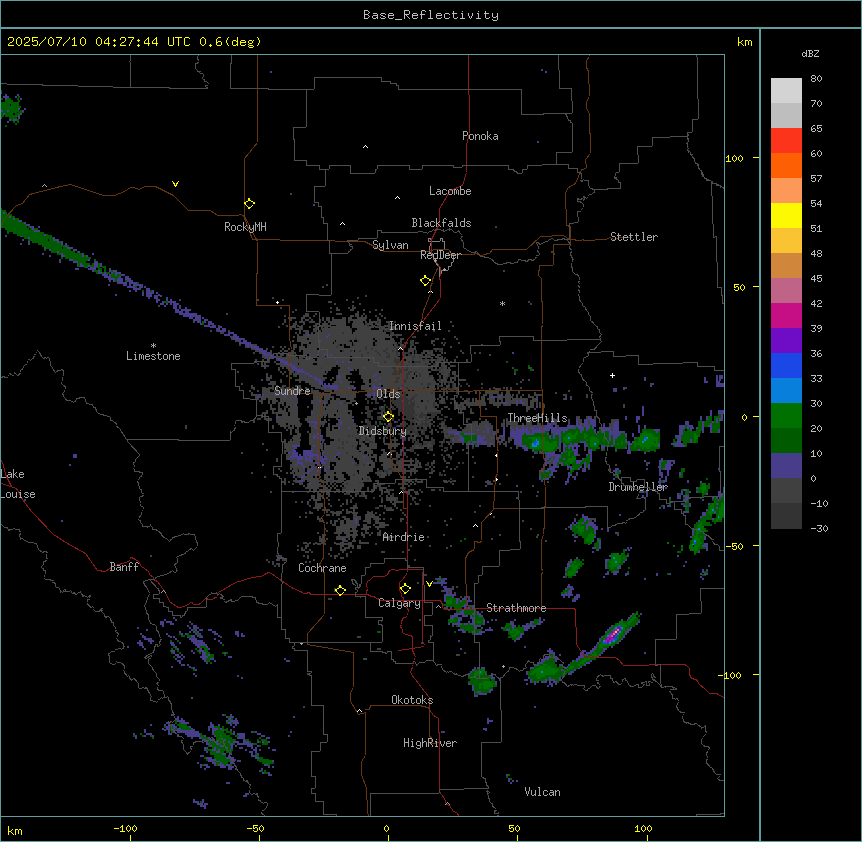
Task: Click the Vulcan label
Action: [542, 792]
